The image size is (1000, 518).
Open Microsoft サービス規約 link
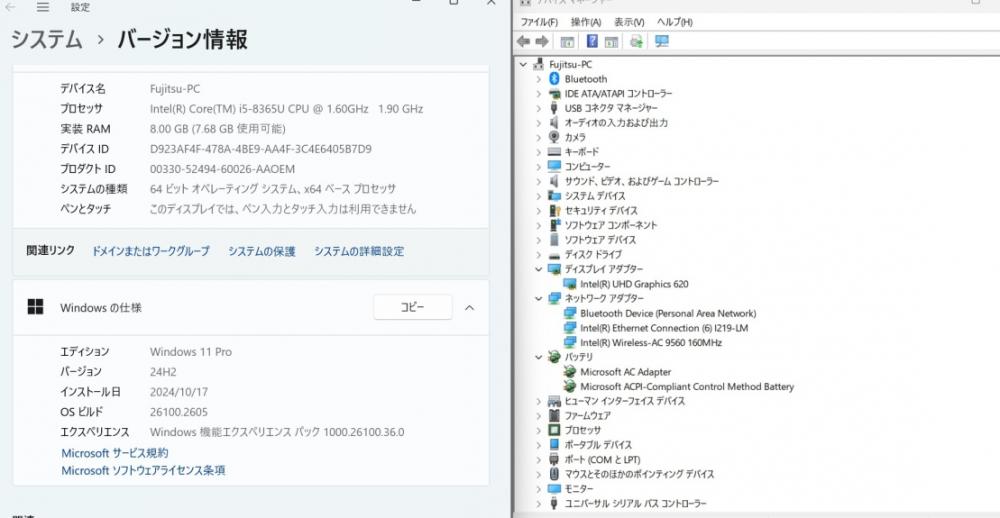115,453
